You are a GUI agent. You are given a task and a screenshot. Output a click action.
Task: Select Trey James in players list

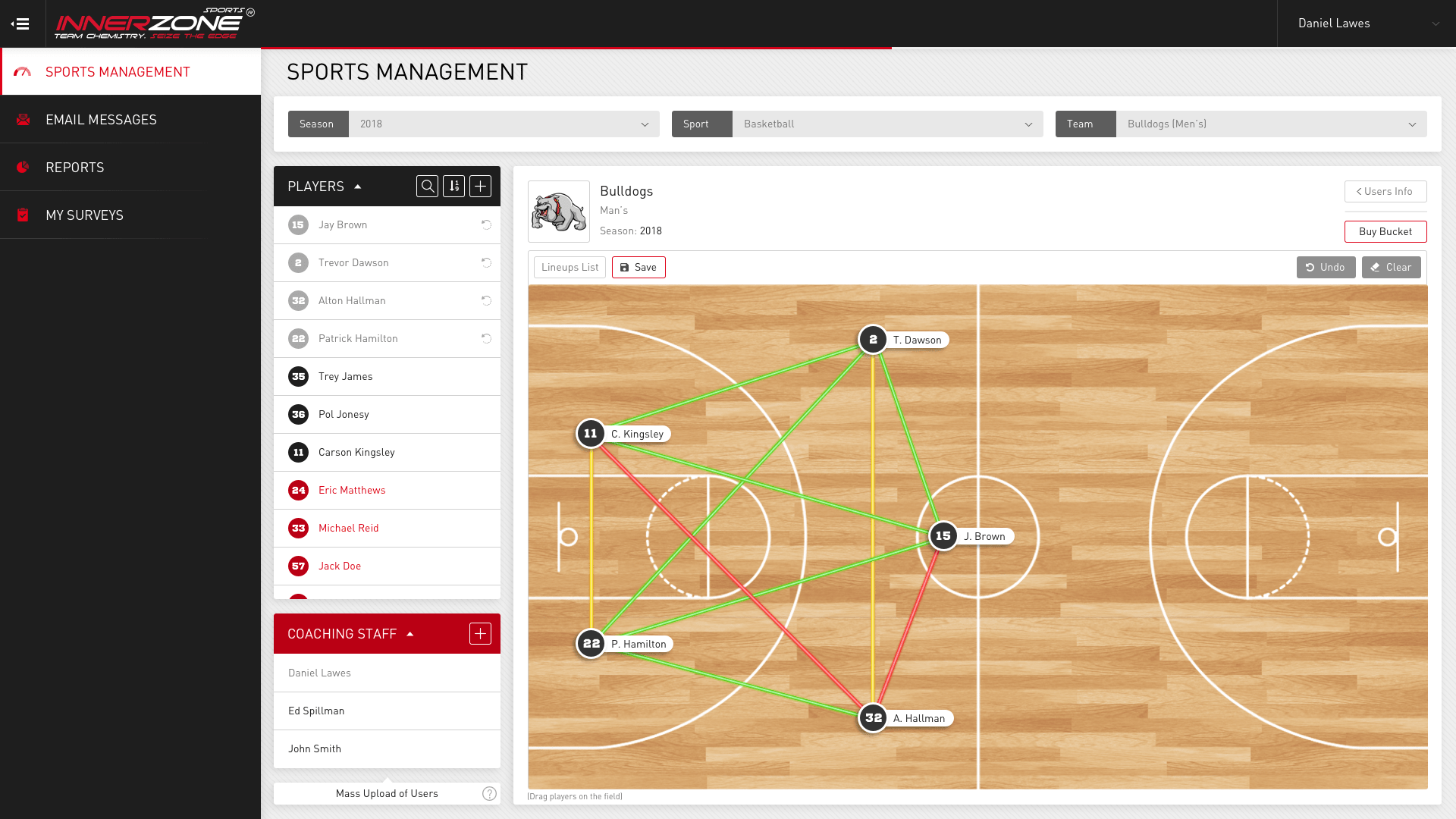pos(346,377)
